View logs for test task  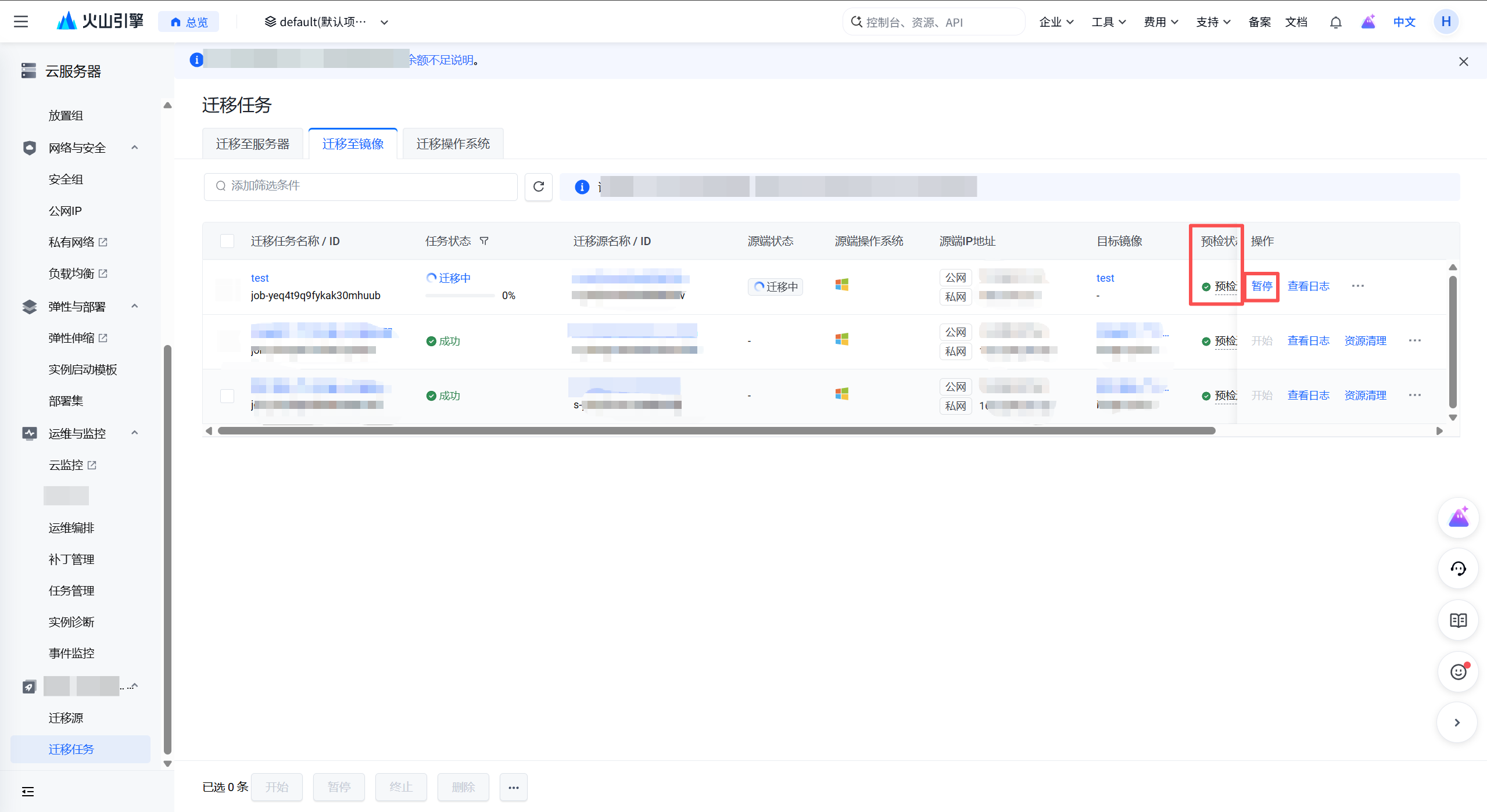[1308, 286]
